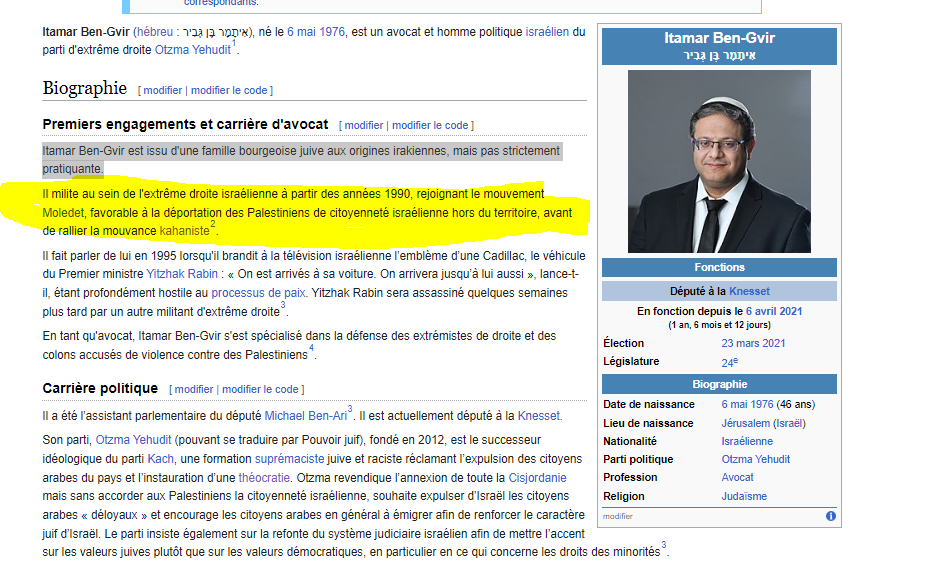Click modifier next to Biographie heading

[163, 90]
